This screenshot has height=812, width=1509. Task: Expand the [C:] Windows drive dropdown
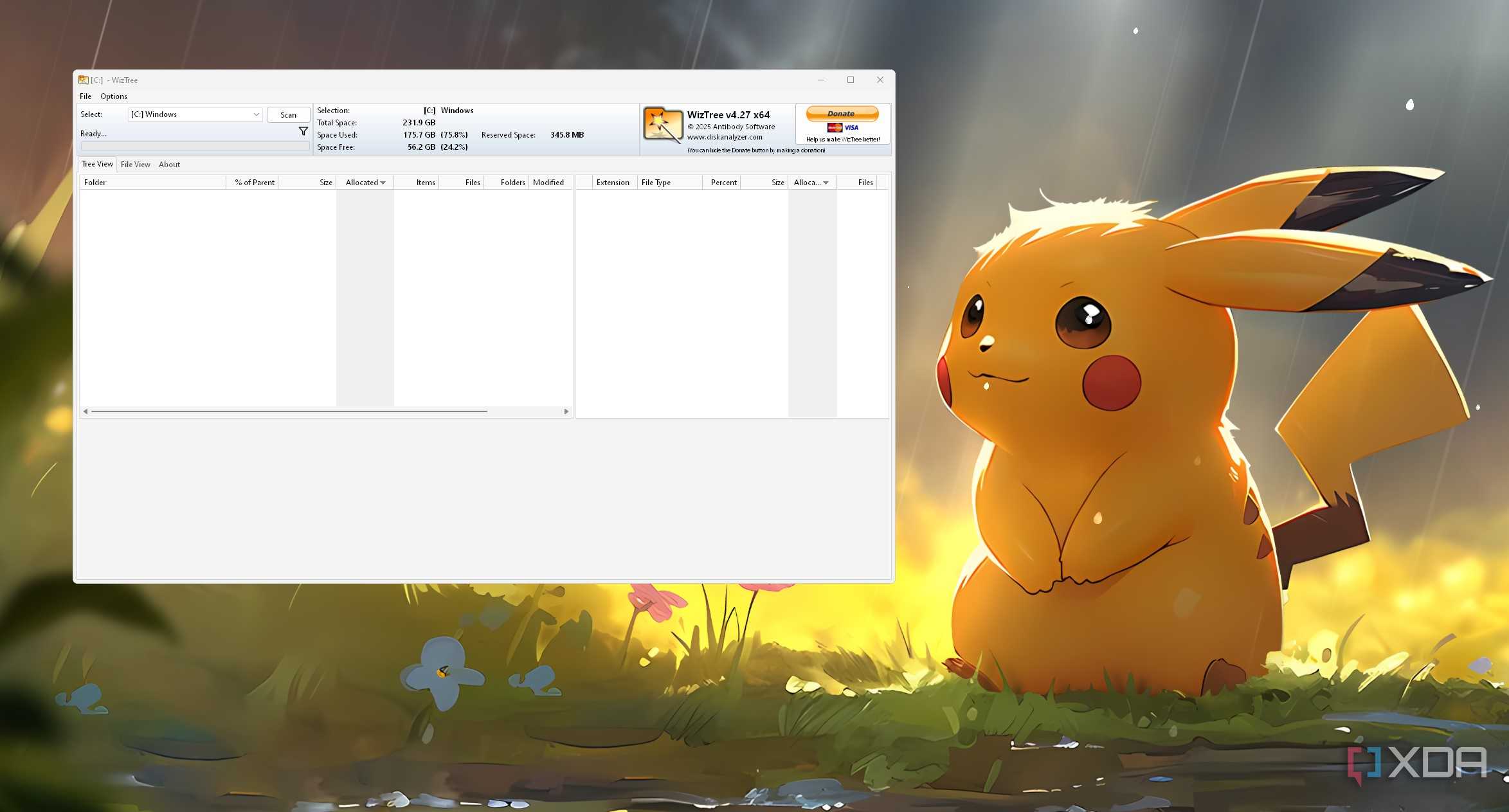[195, 114]
